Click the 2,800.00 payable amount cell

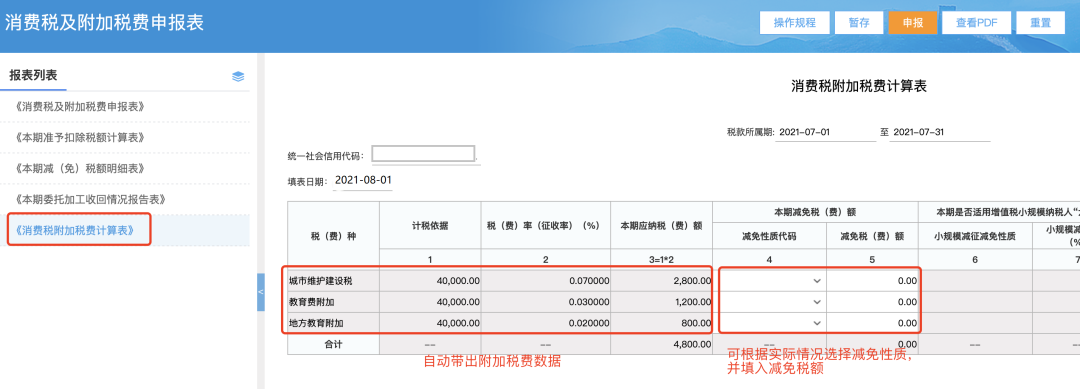[662, 281]
